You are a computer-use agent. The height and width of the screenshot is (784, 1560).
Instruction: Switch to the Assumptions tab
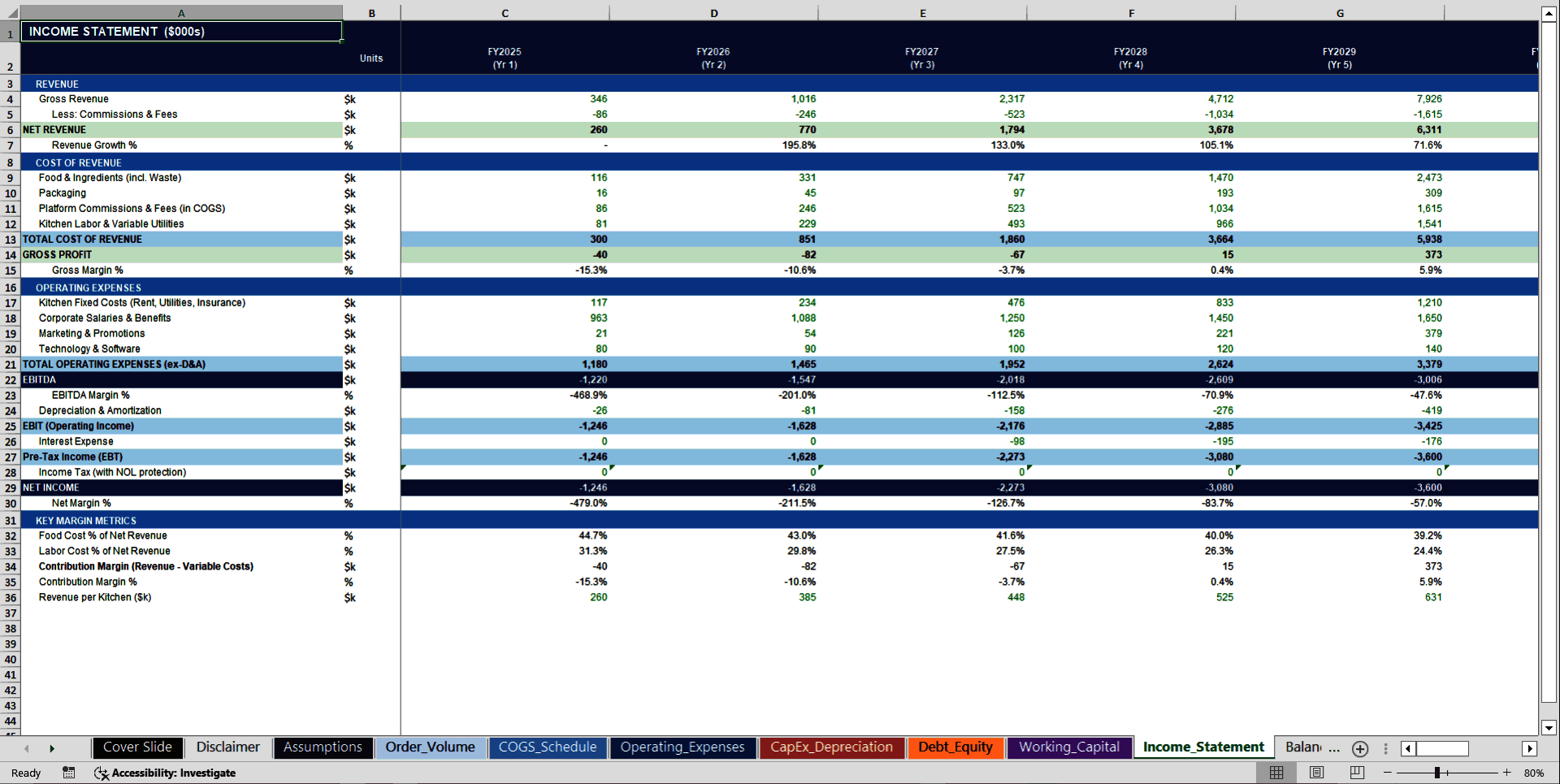(x=323, y=747)
